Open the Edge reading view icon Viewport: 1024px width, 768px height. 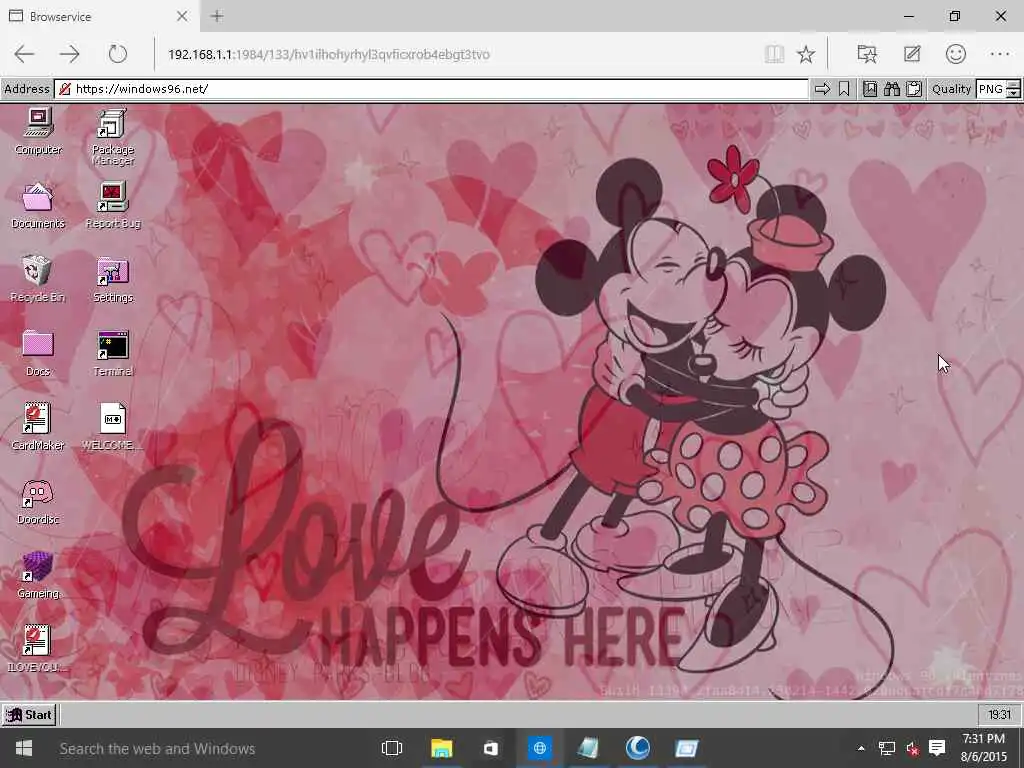775,54
